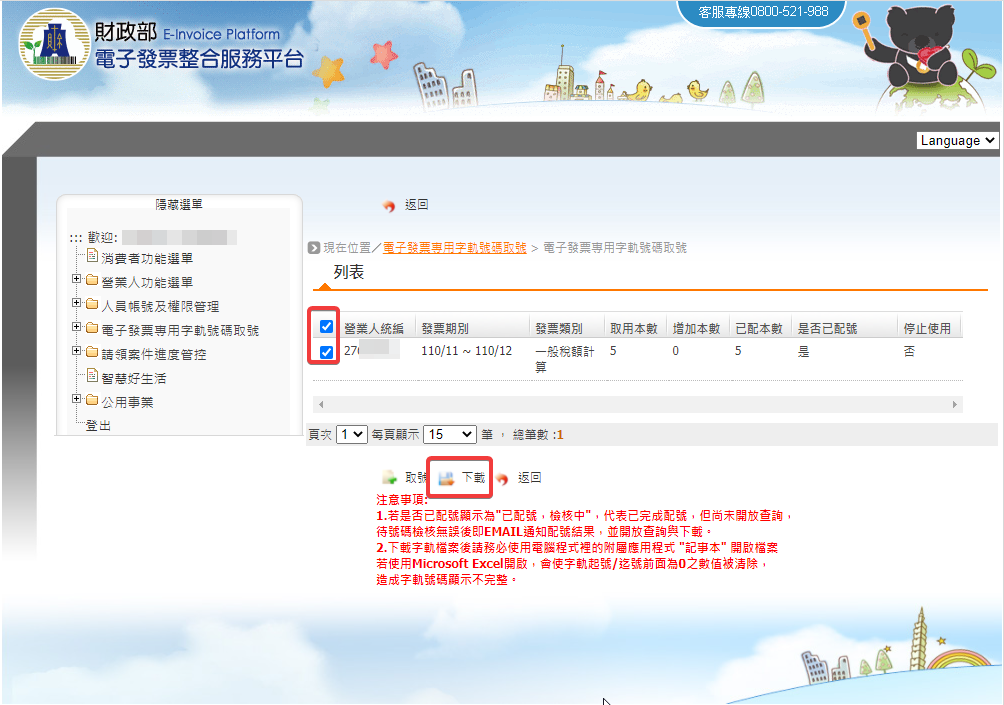Toggle the select-all checkbox in table header
Viewport: 1004px width, 705px height.
(326, 327)
